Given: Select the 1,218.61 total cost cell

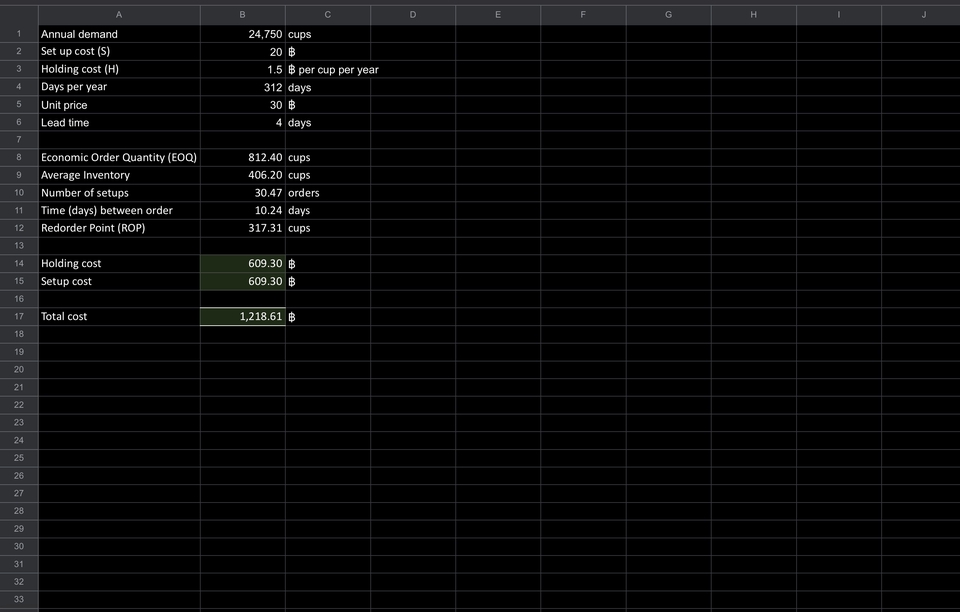Looking at the screenshot, I should click(242, 316).
